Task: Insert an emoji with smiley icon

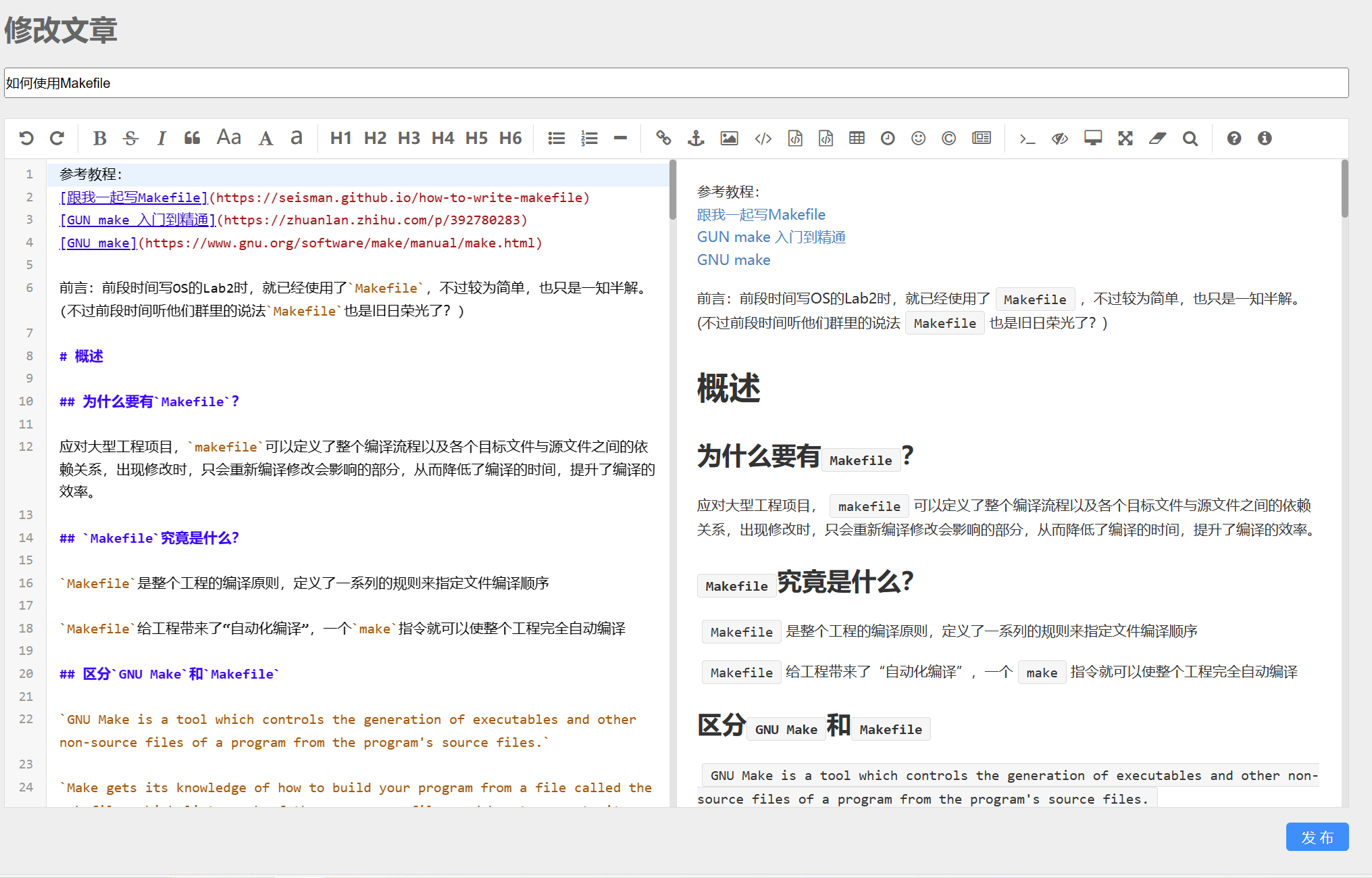Action: pyautogui.click(x=918, y=139)
